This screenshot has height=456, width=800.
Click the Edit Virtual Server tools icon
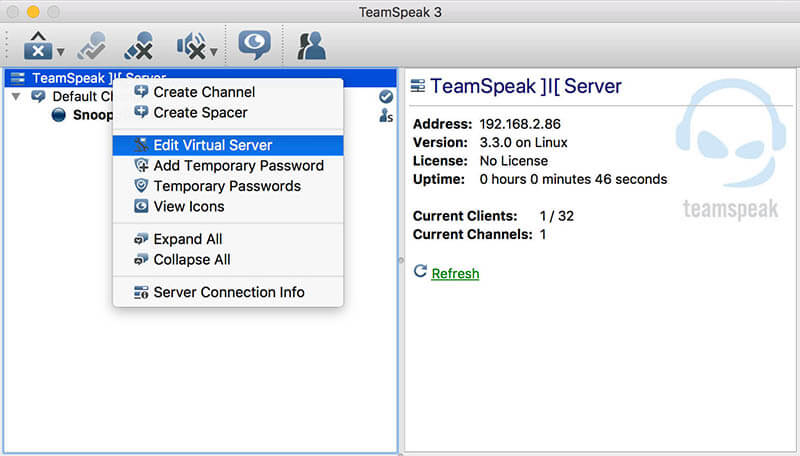(x=141, y=145)
